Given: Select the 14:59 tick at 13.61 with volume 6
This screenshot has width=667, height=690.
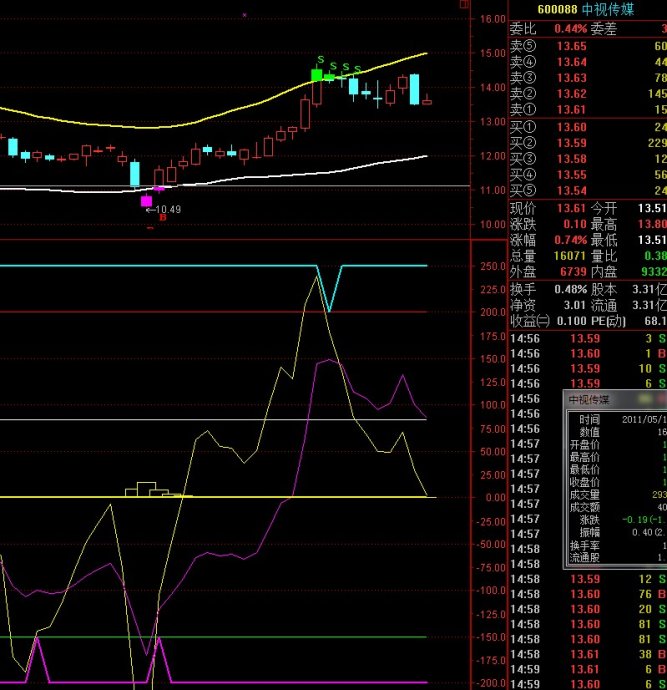Looking at the screenshot, I should [588, 669].
